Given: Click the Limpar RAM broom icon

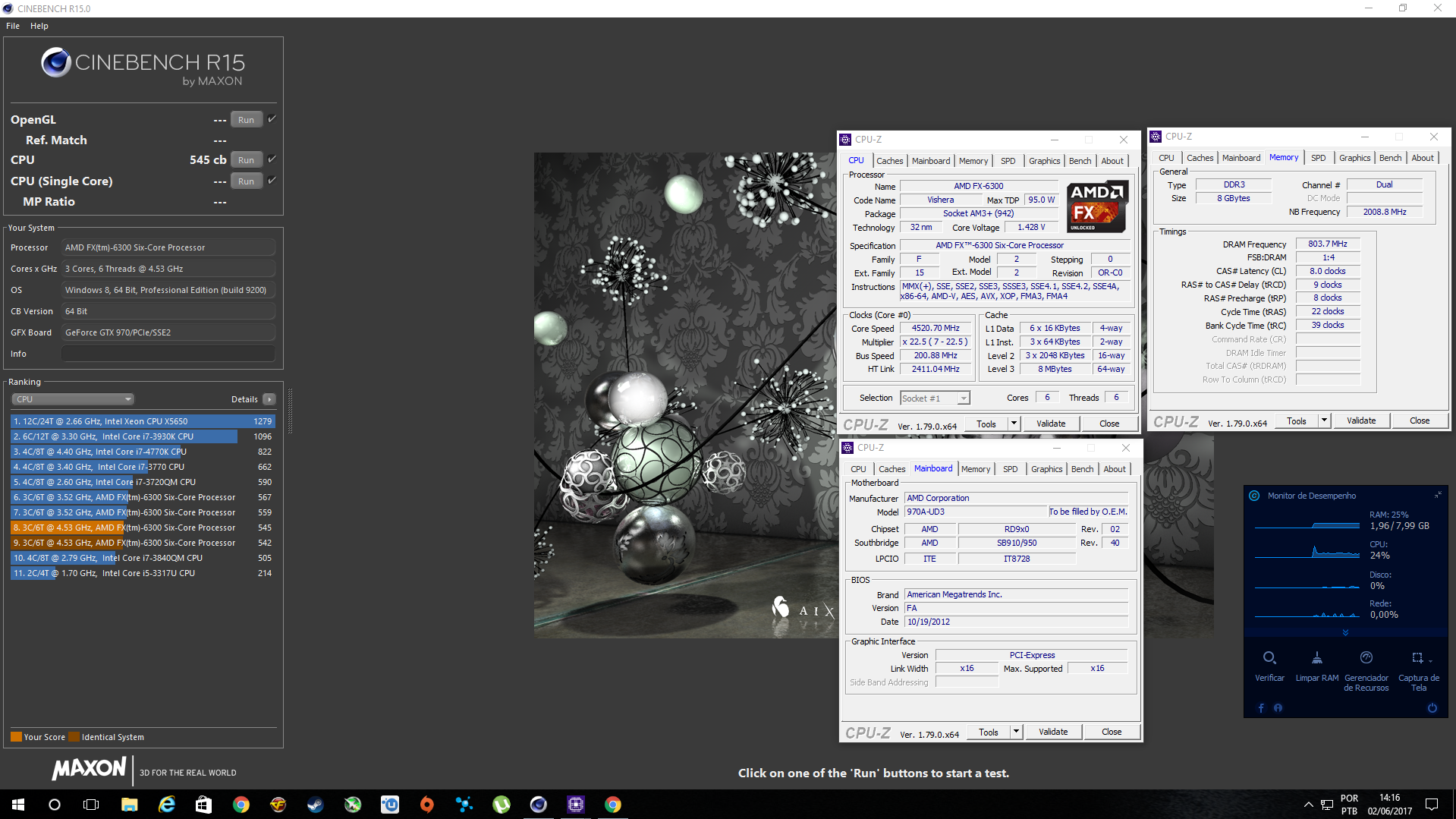Looking at the screenshot, I should tap(1317, 657).
